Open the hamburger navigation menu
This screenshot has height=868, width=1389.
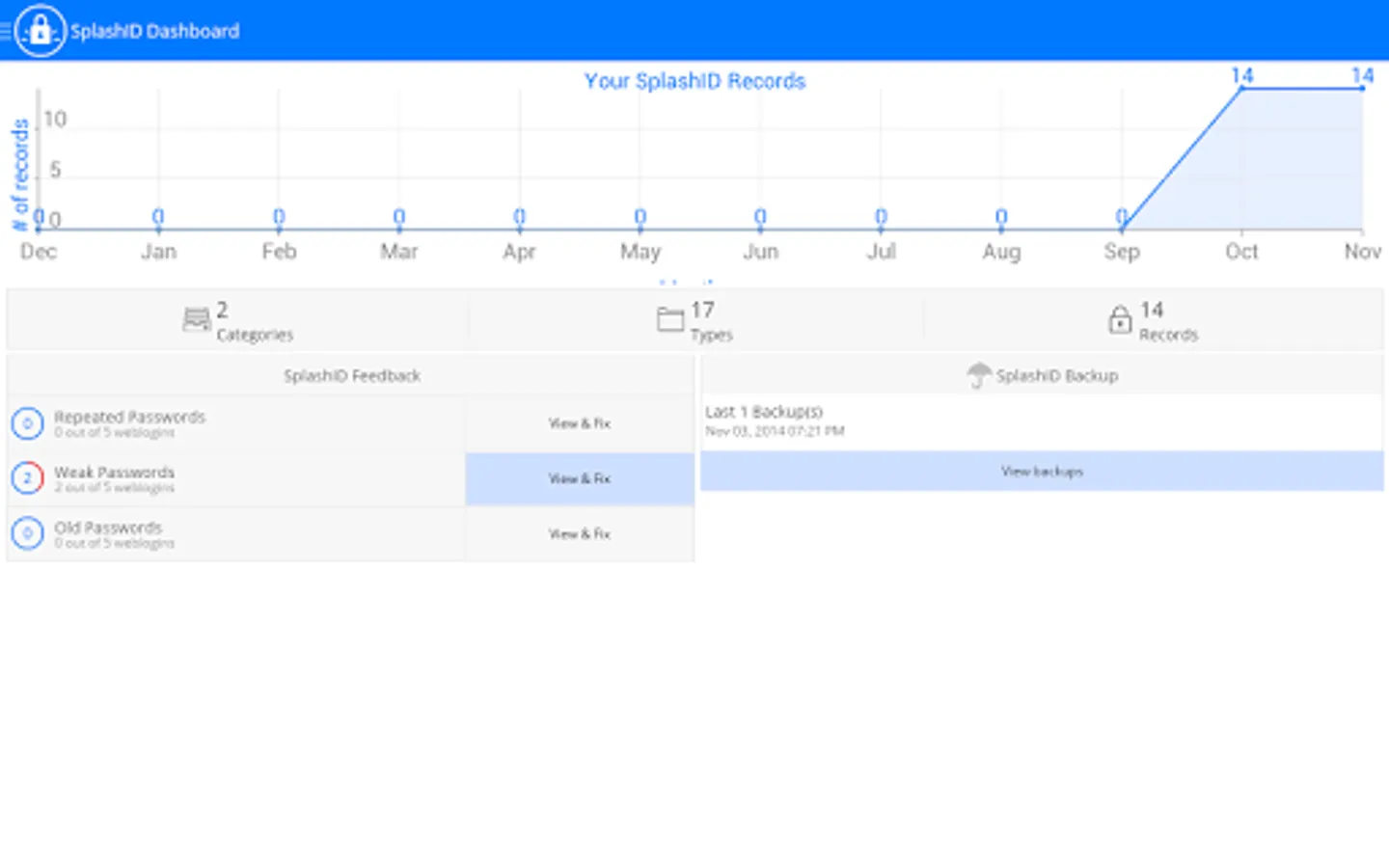click(x=5, y=31)
